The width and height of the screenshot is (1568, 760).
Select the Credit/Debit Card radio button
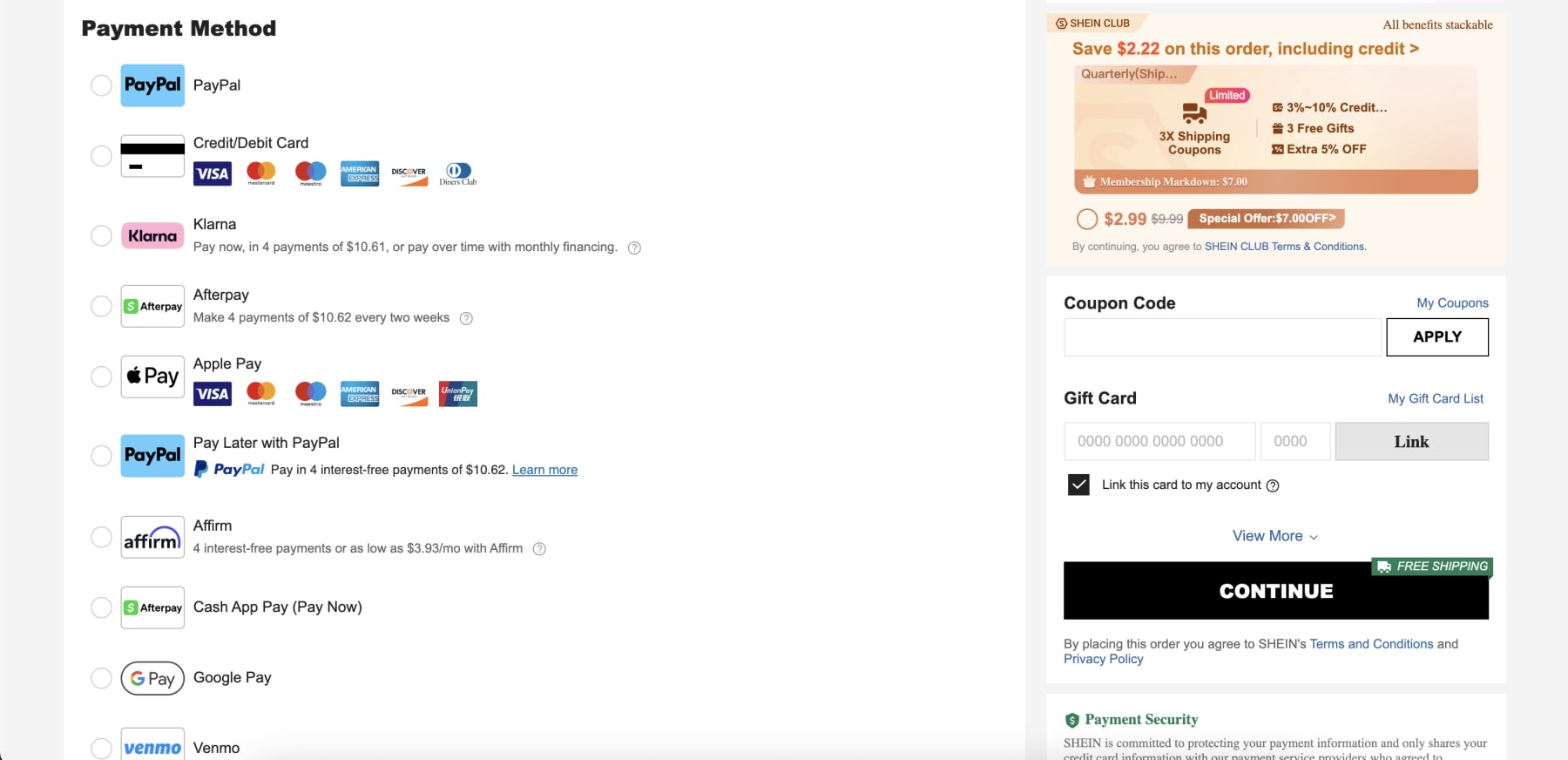(x=101, y=157)
